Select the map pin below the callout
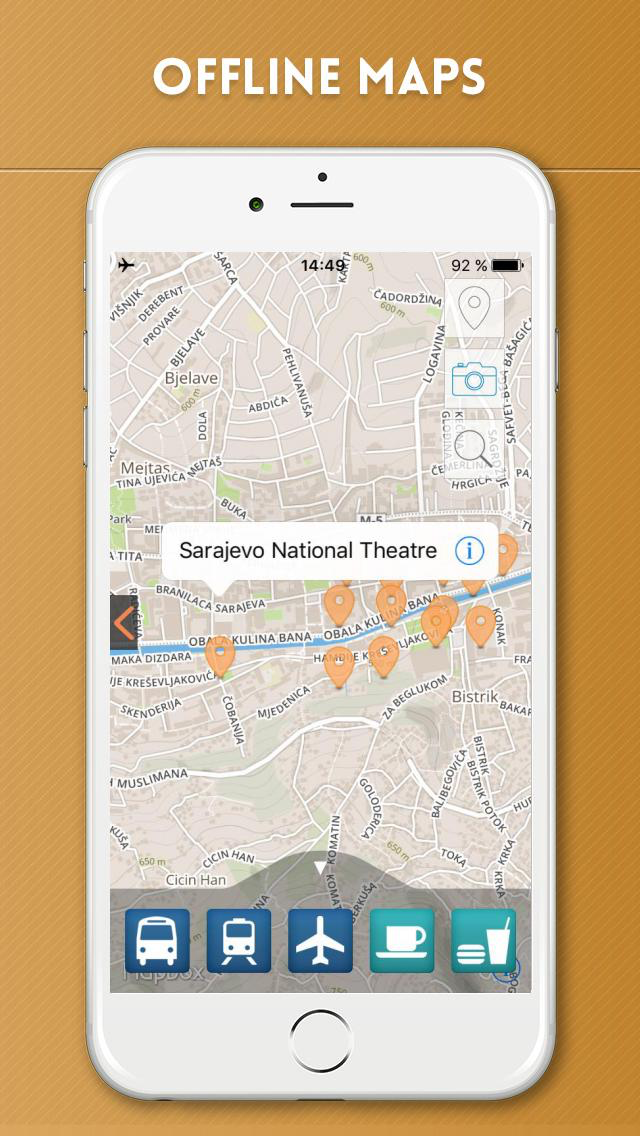640x1136 pixels. (220, 656)
